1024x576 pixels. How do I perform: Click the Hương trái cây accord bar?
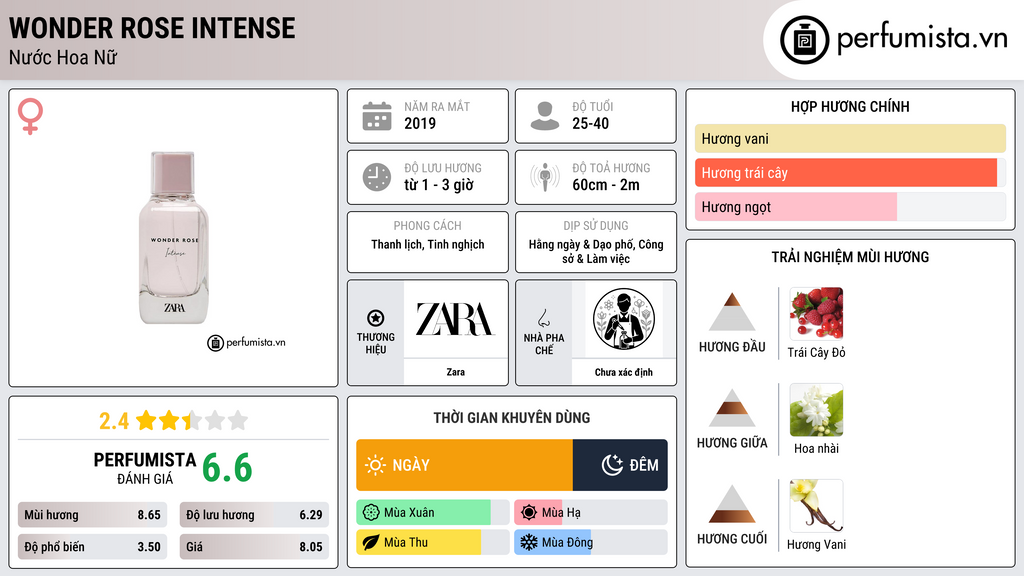(x=850, y=172)
